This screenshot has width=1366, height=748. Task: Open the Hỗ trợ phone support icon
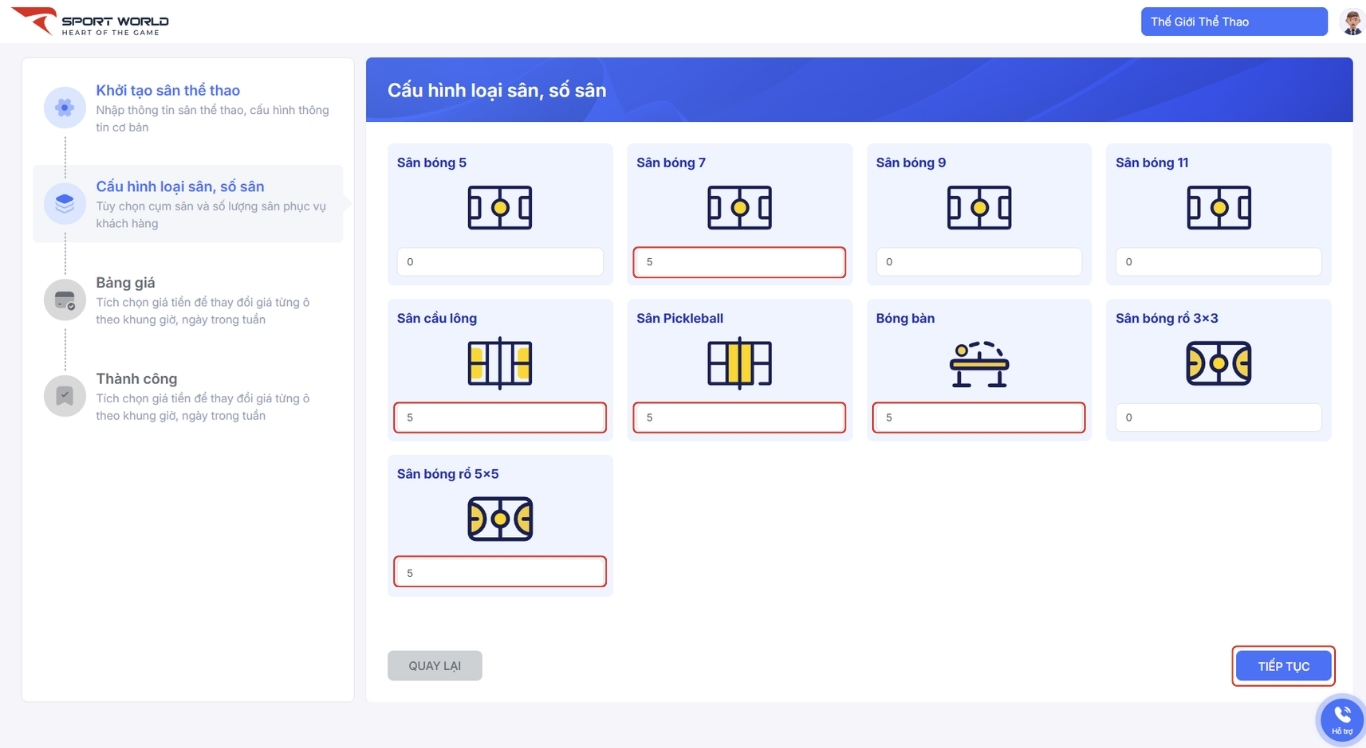[1342, 718]
